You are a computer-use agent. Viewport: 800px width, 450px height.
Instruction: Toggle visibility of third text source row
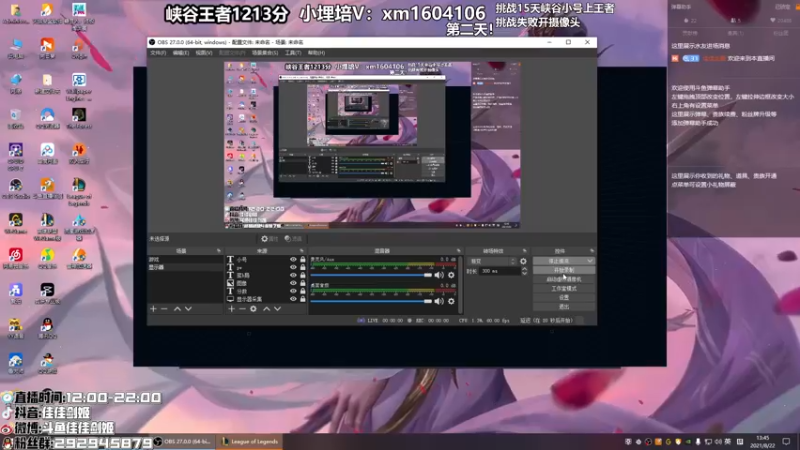point(293,275)
